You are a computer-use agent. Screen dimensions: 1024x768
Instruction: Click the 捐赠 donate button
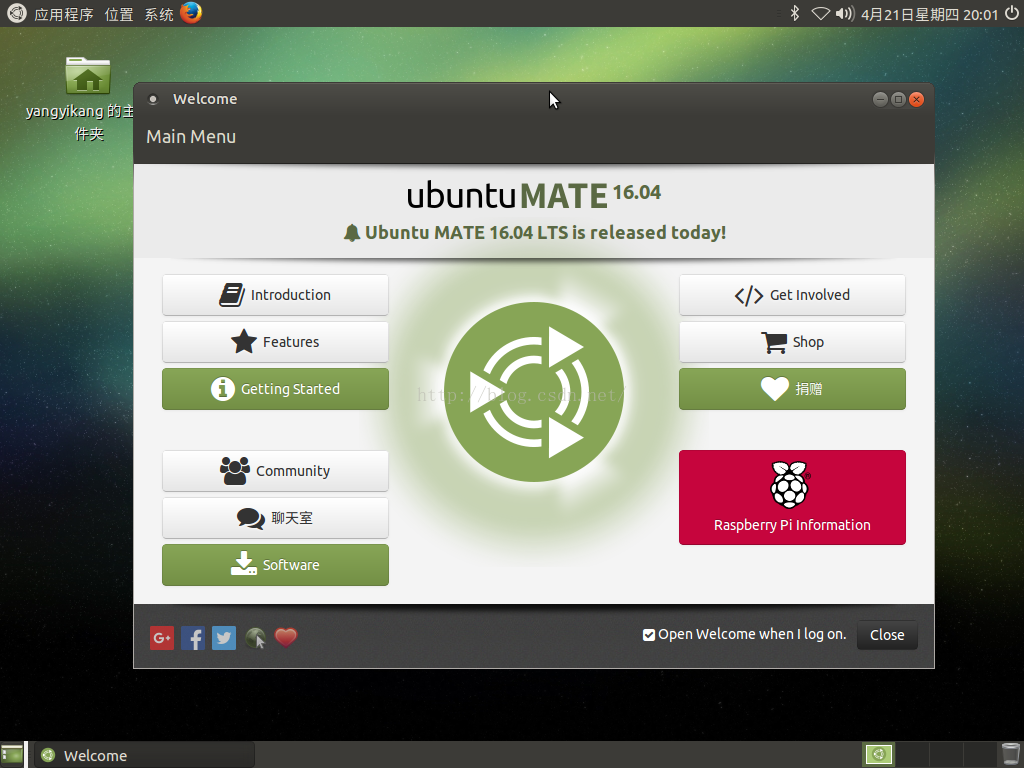tap(792, 389)
